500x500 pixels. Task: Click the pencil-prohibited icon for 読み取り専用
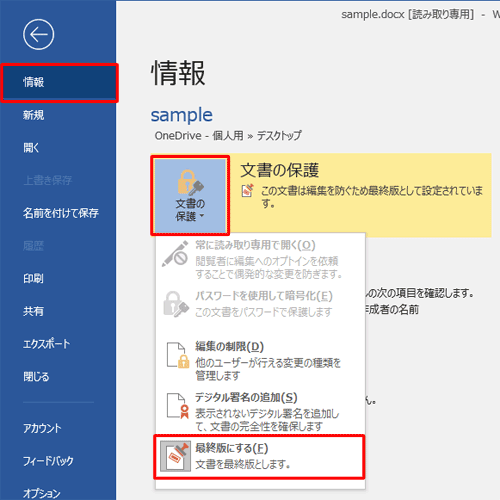coord(175,254)
